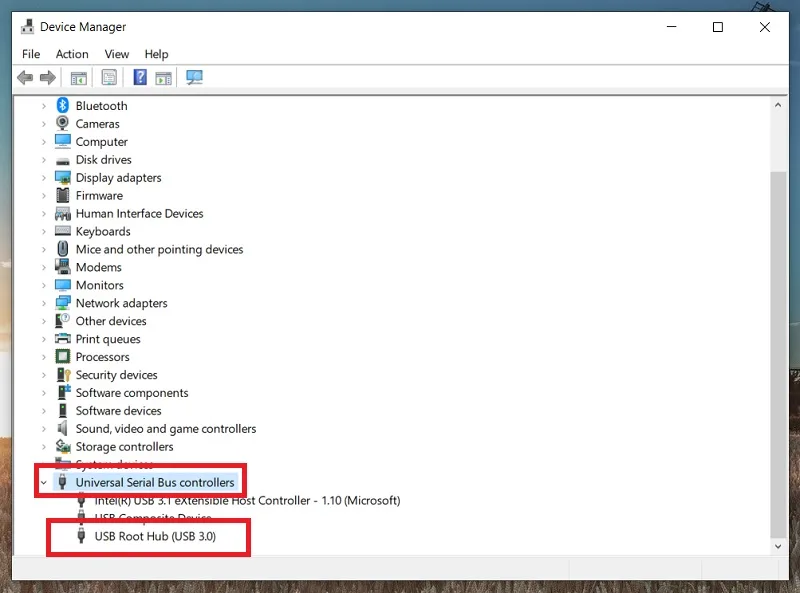Select the Universal Serial Bus controllers label

coord(155,483)
